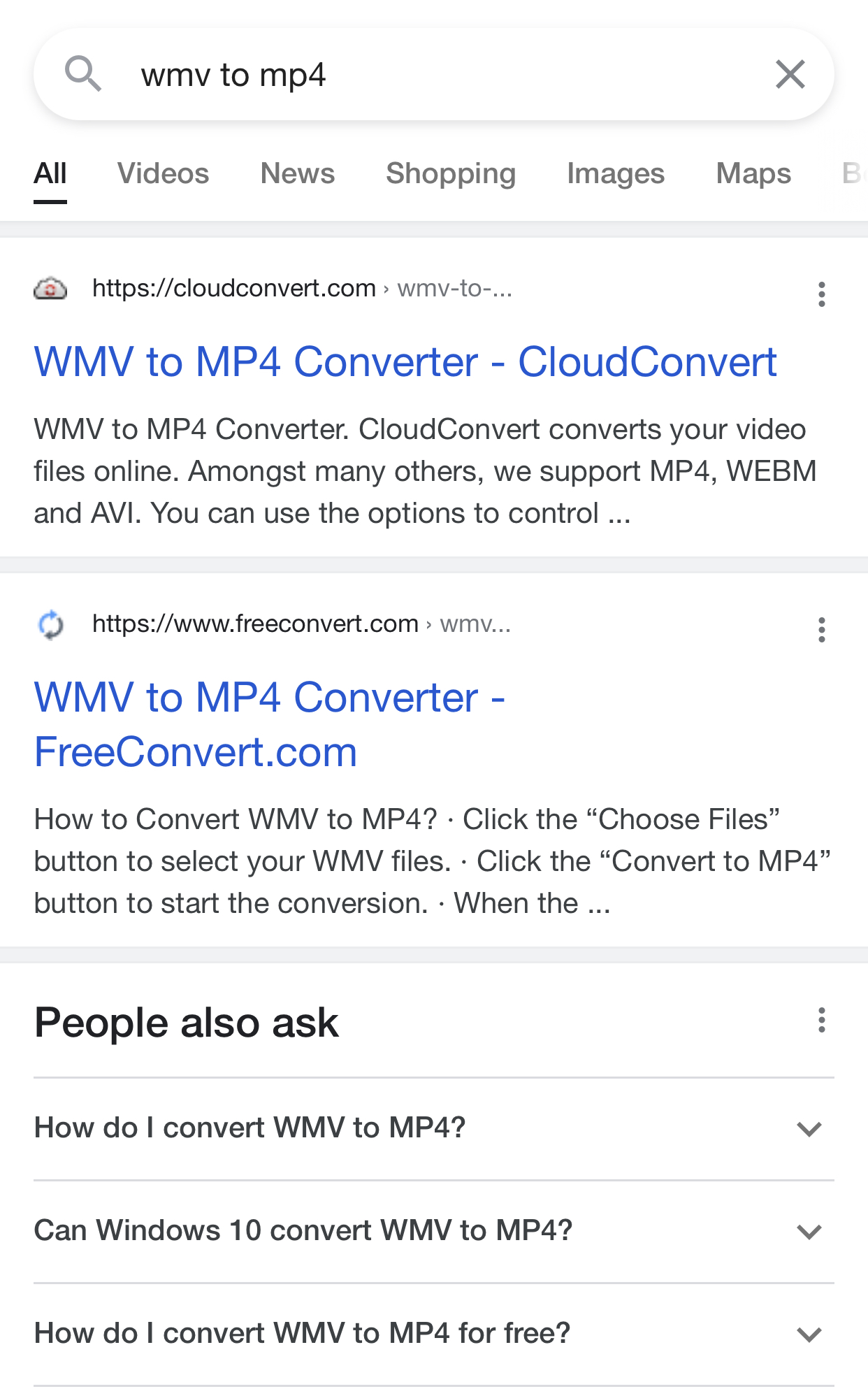Expand "How do I convert WMV to MP4?"
The width and height of the screenshot is (868, 1389).
[x=434, y=1128]
